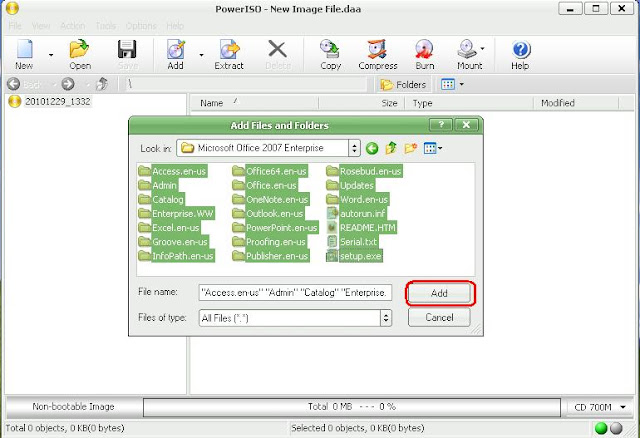This screenshot has width=640, height=438.
Task: Click the dialog's green back arrow icon
Action: click(372, 148)
